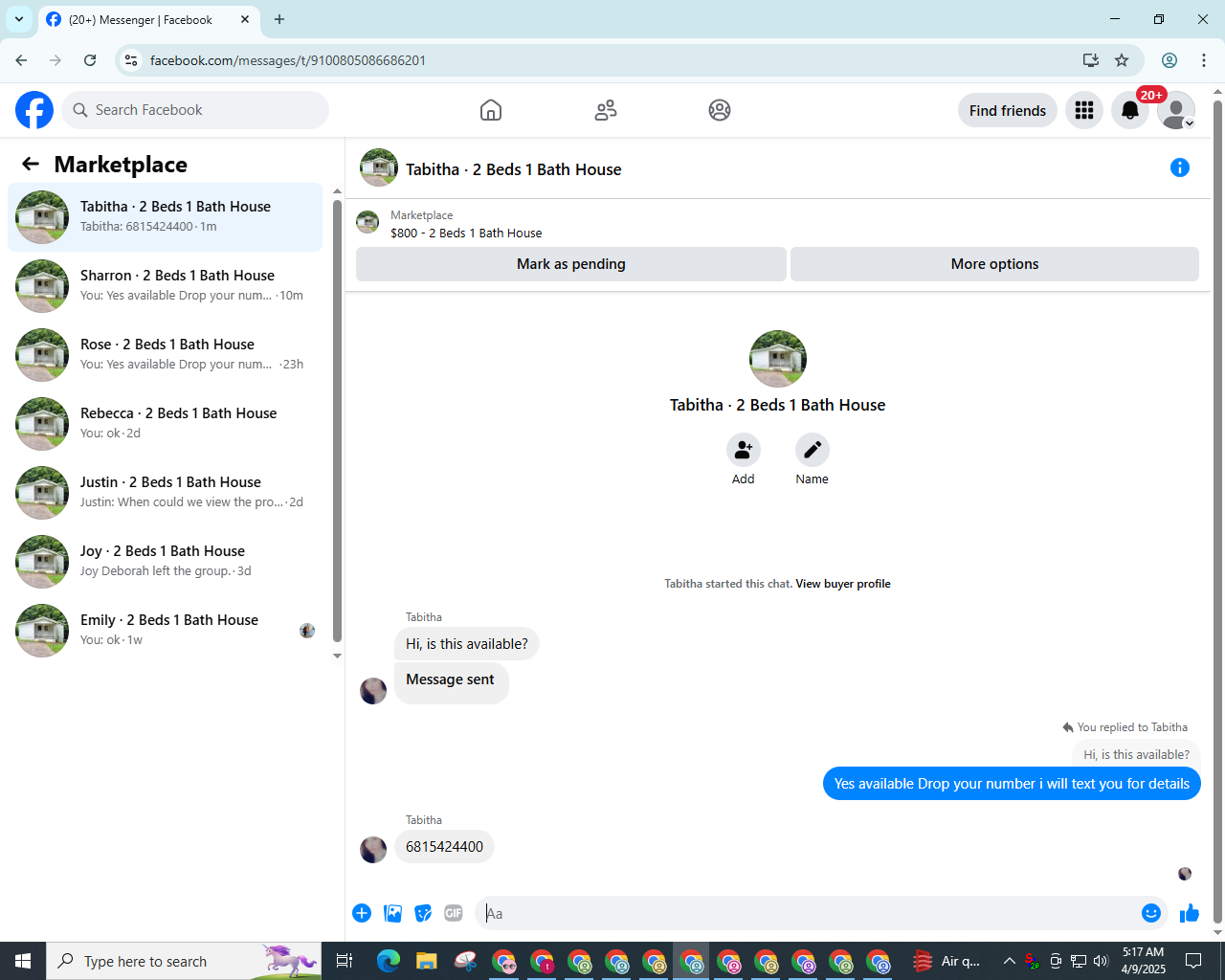1225x980 pixels.
Task: Go to the Facebook home logo
Action: [x=34, y=110]
